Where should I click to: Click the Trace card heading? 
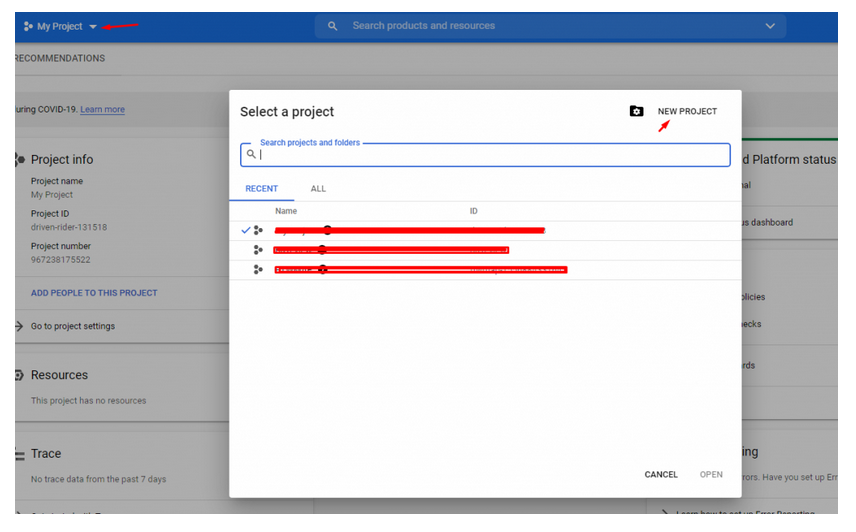point(46,454)
